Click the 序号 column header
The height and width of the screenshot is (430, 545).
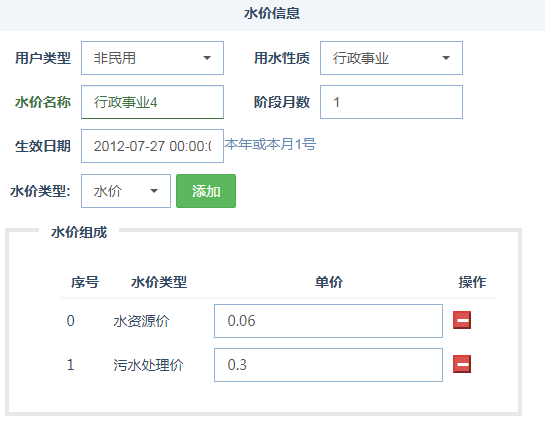click(x=85, y=282)
